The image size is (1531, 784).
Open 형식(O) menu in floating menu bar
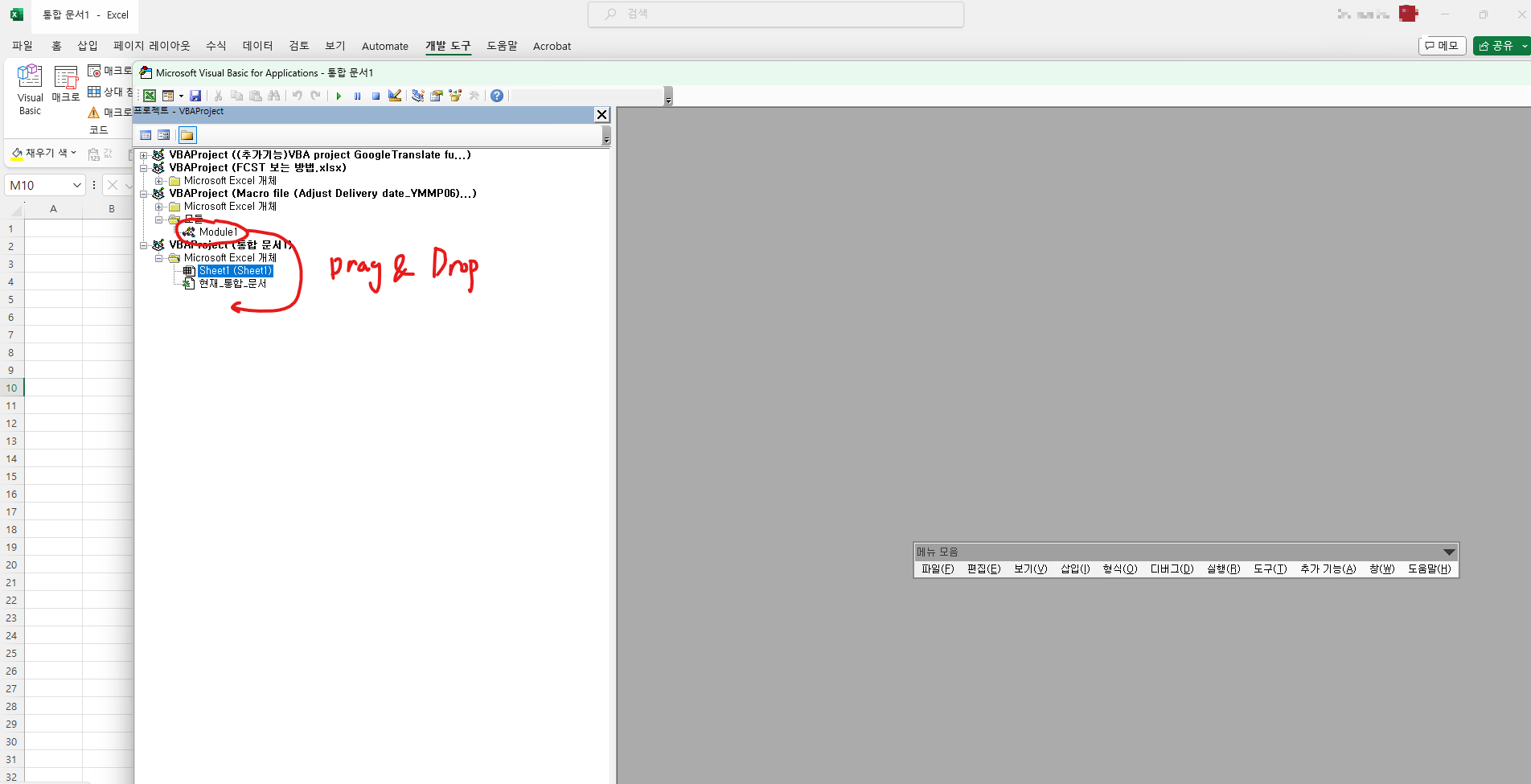[x=1120, y=569]
